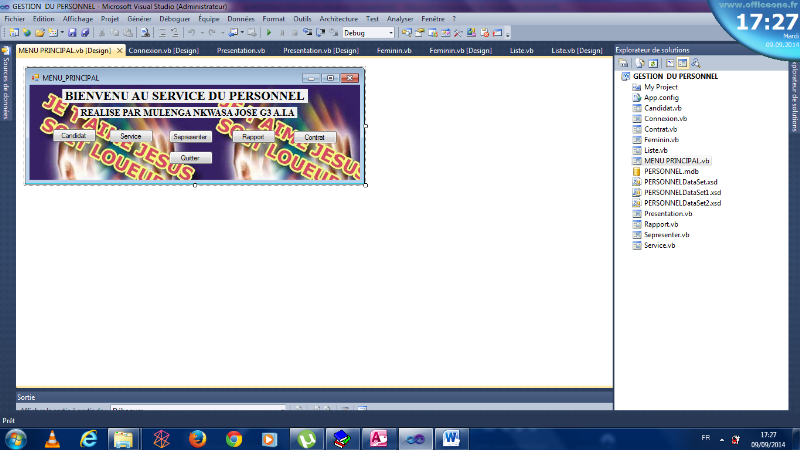Toggle View Designer icon in Solution Explorer
800x450 pixels.
683,63
